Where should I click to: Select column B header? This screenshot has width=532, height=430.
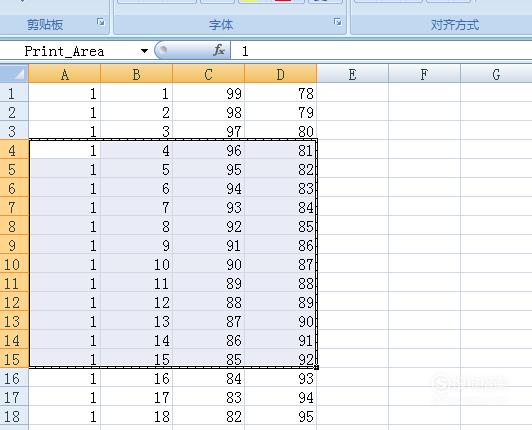[136, 74]
